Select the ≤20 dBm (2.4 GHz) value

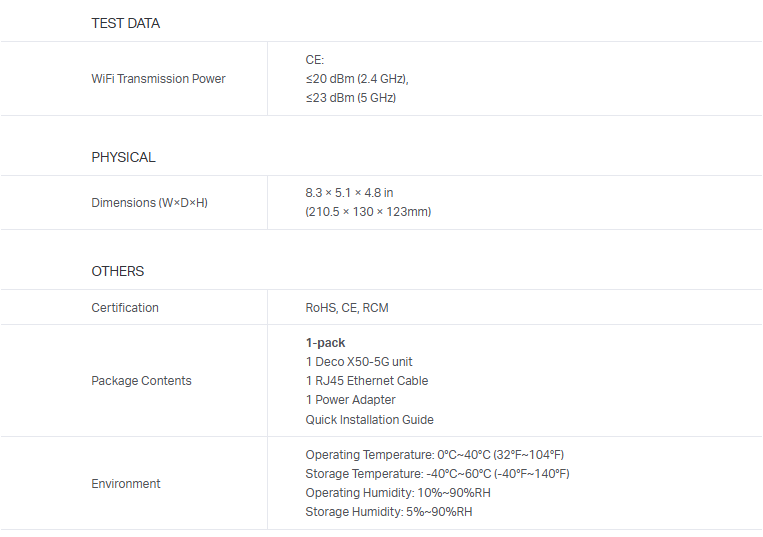tap(357, 79)
